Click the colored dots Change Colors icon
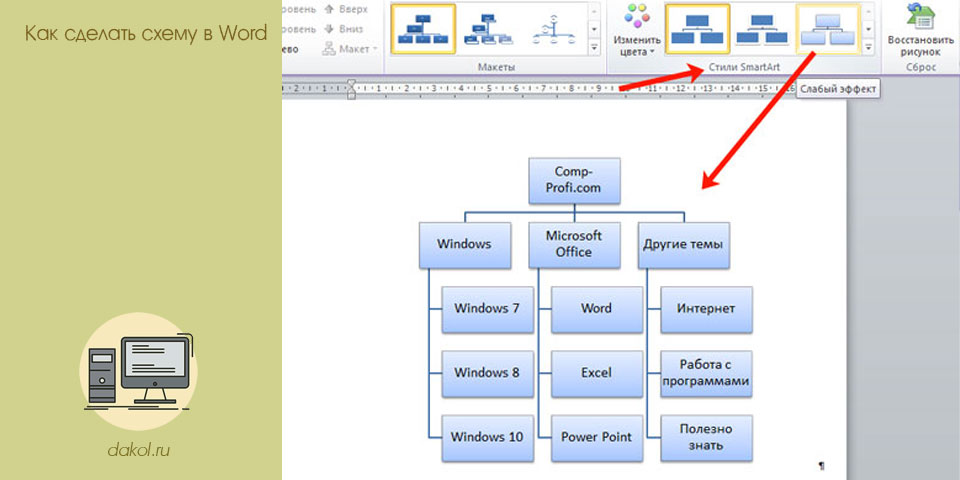The height and width of the screenshot is (480, 960). 636,17
